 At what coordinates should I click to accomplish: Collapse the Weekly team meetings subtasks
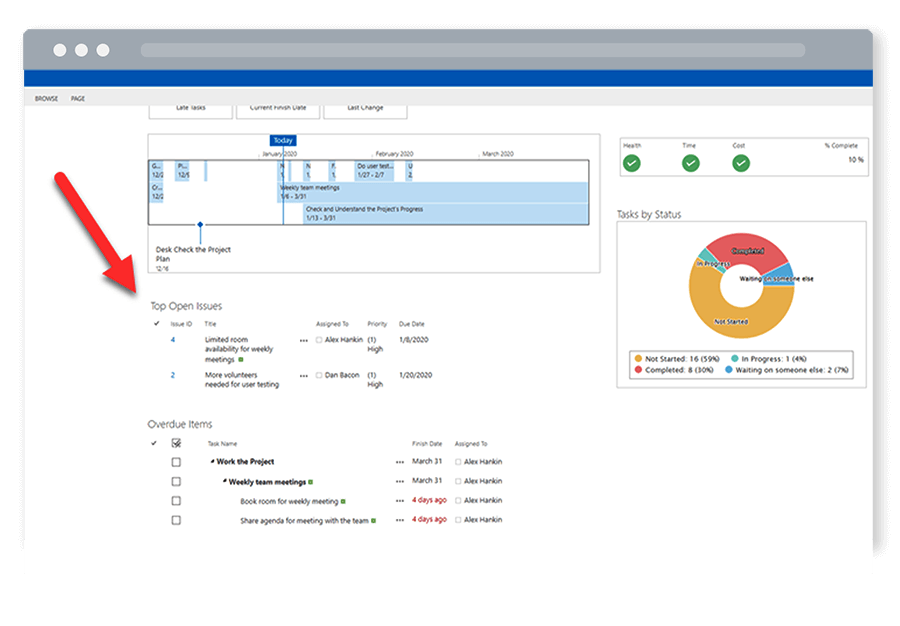(225, 480)
